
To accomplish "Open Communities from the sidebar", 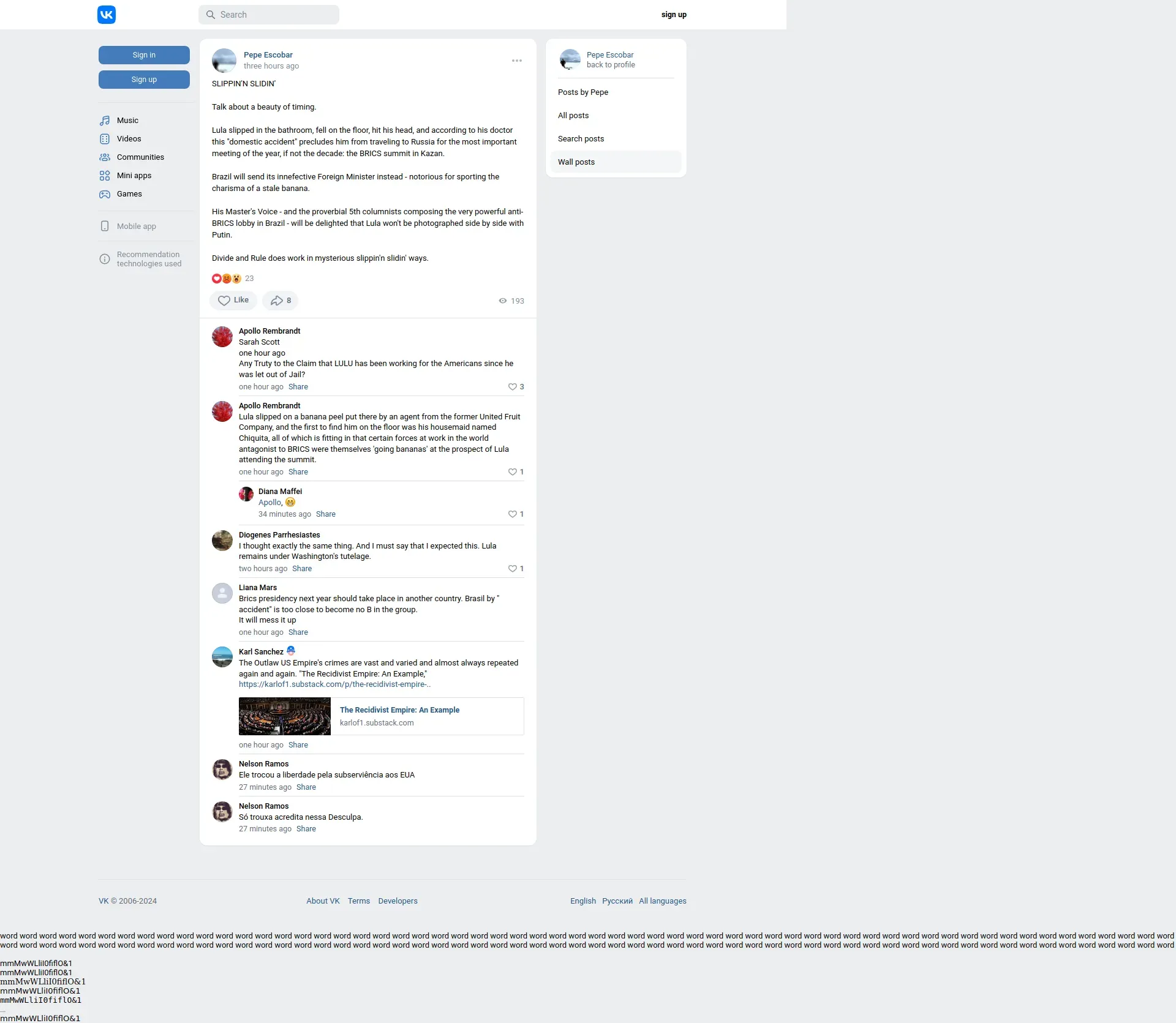I will 140,157.
